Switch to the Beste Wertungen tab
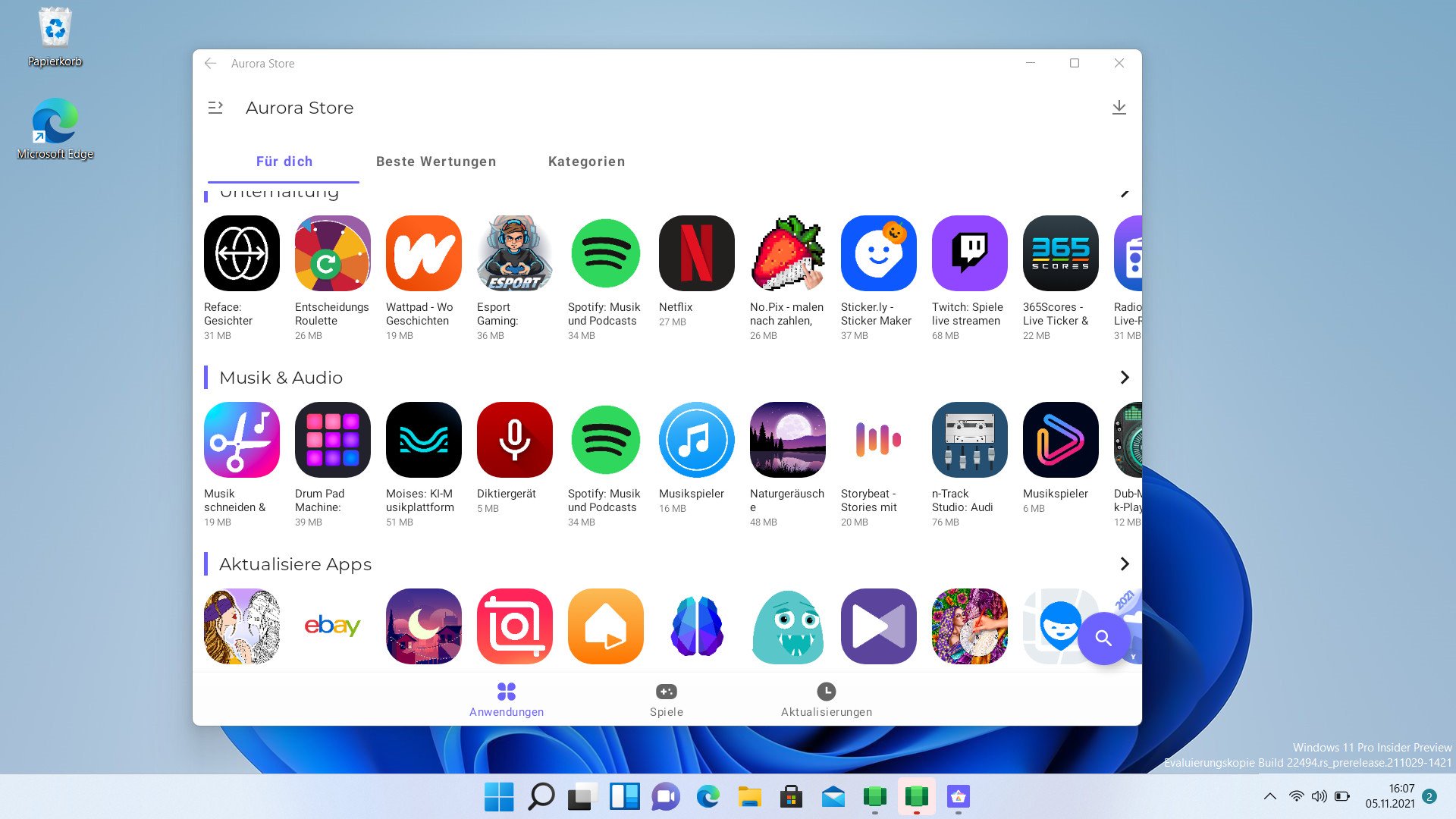 436,162
